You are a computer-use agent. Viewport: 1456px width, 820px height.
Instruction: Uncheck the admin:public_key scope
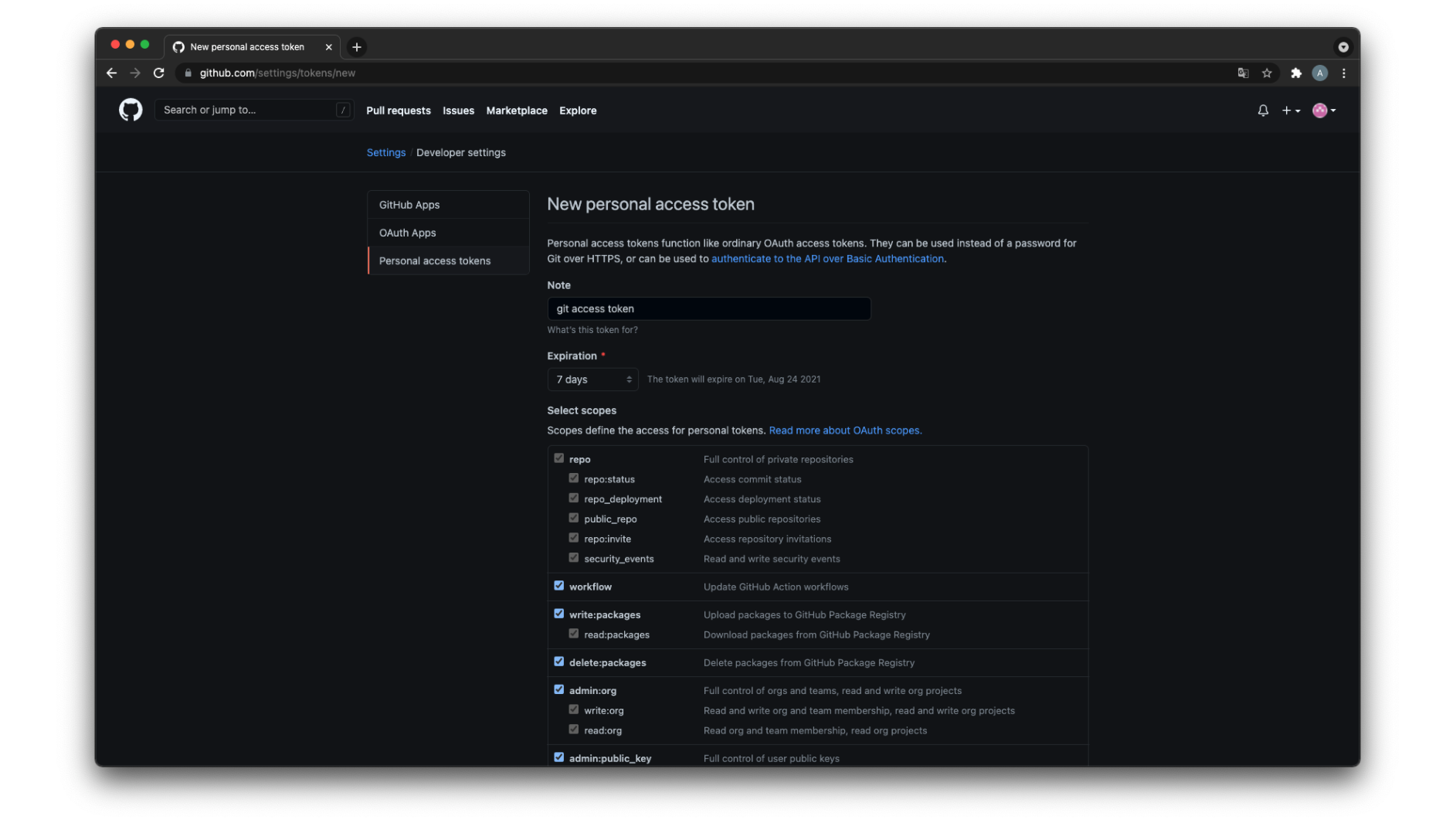tap(559, 757)
